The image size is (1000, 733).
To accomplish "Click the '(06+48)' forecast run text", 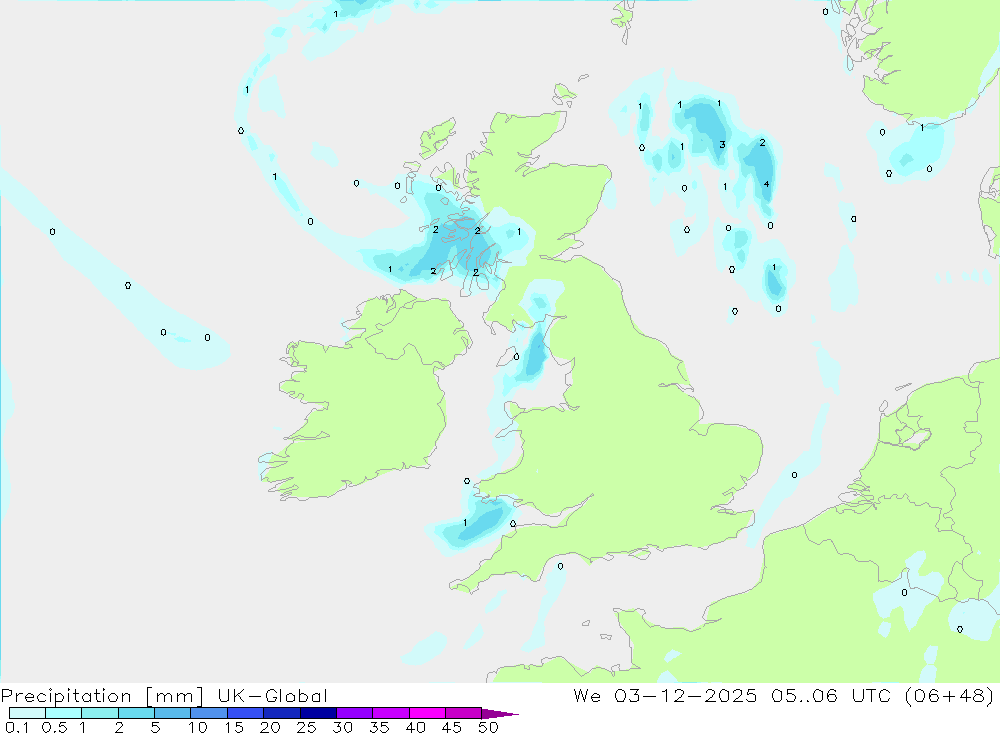I will pyautogui.click(x=949, y=696).
